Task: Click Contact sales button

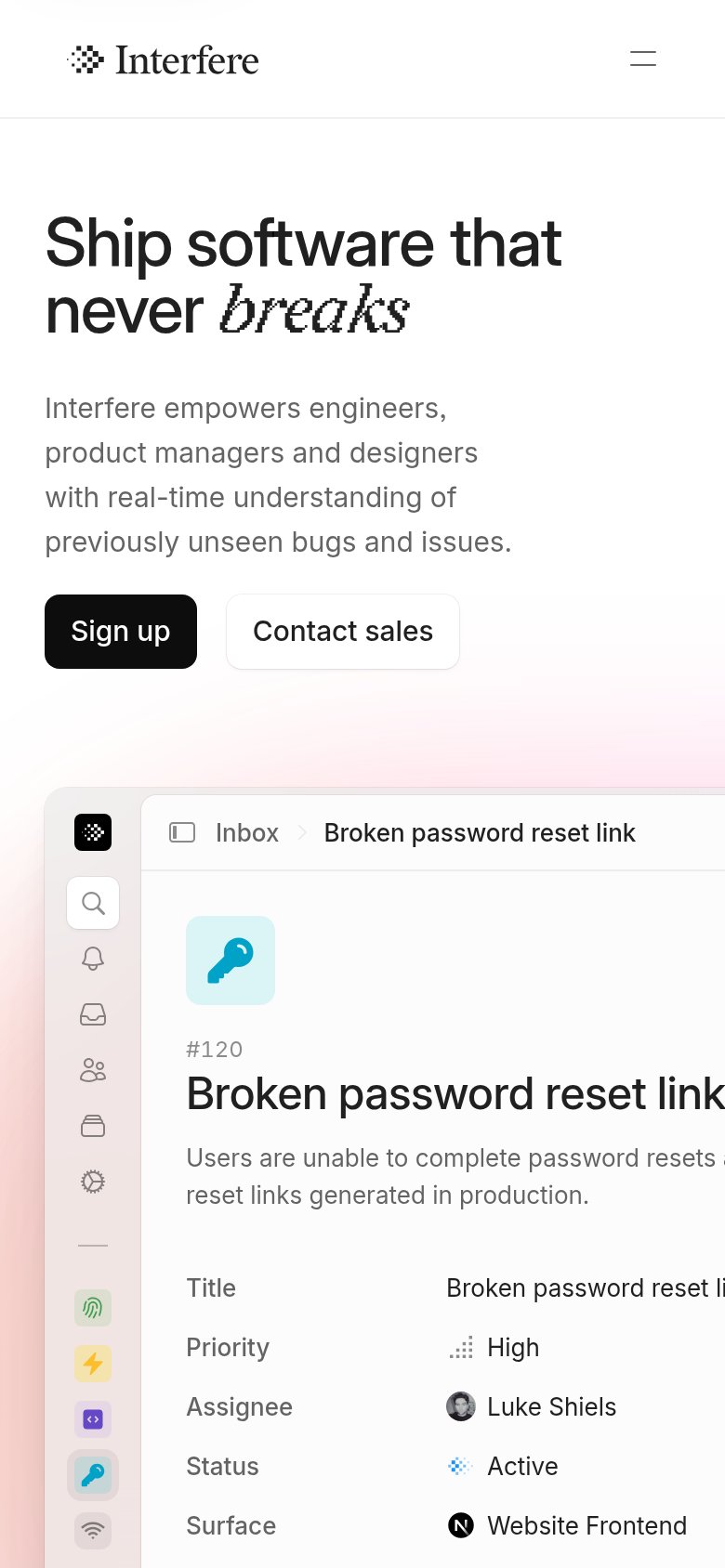Action: pyautogui.click(x=343, y=632)
